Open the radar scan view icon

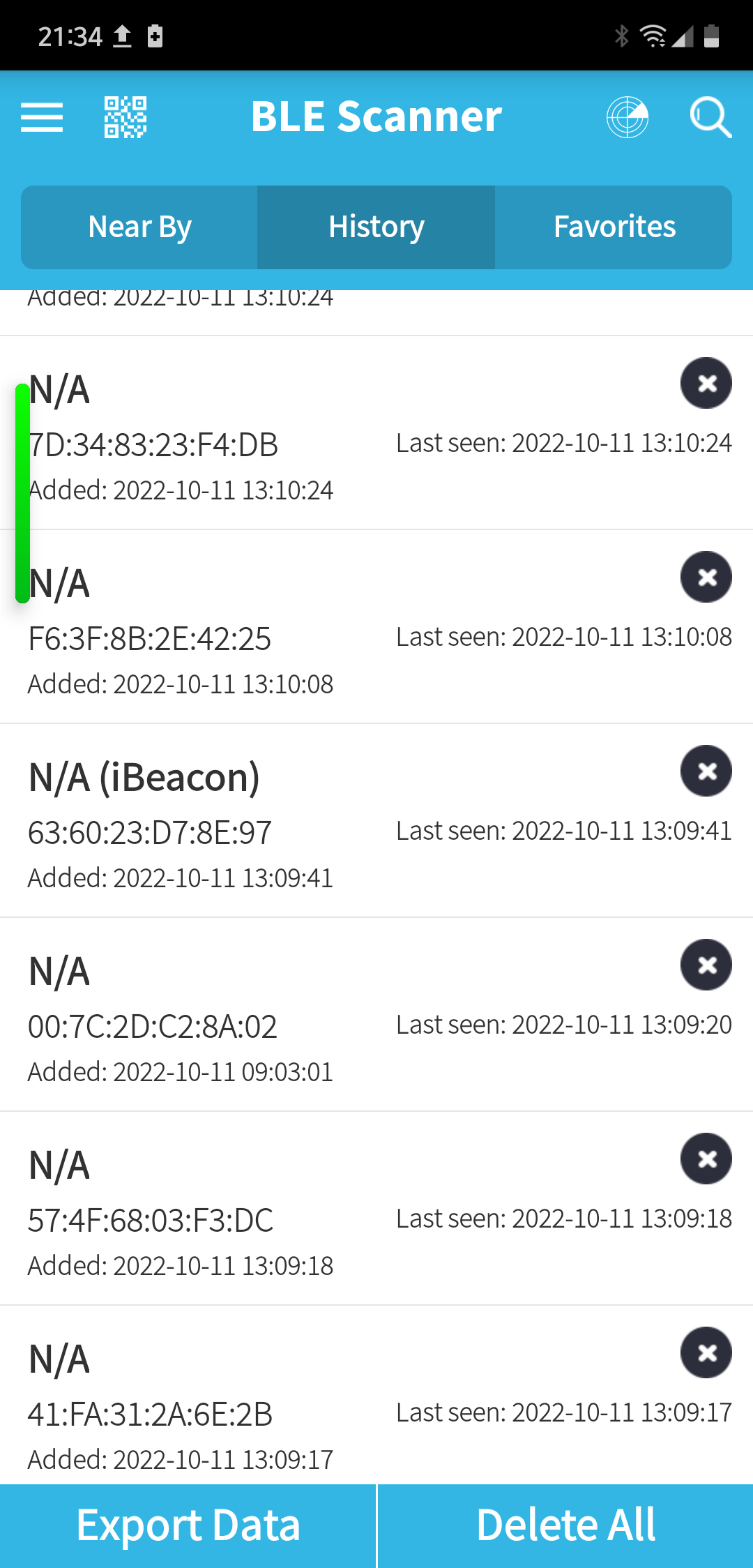click(627, 116)
